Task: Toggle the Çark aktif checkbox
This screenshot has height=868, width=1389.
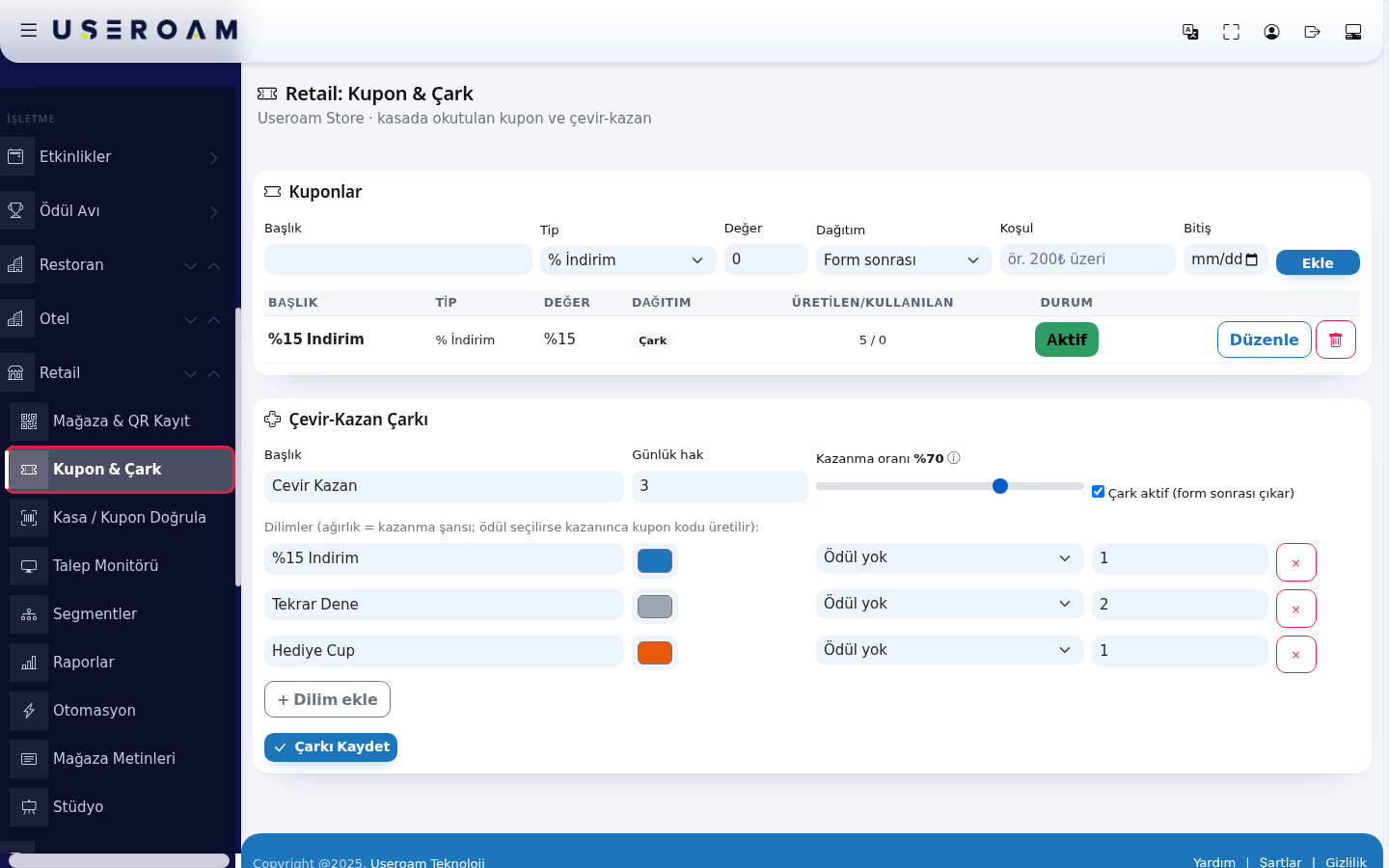Action: 1098,492
